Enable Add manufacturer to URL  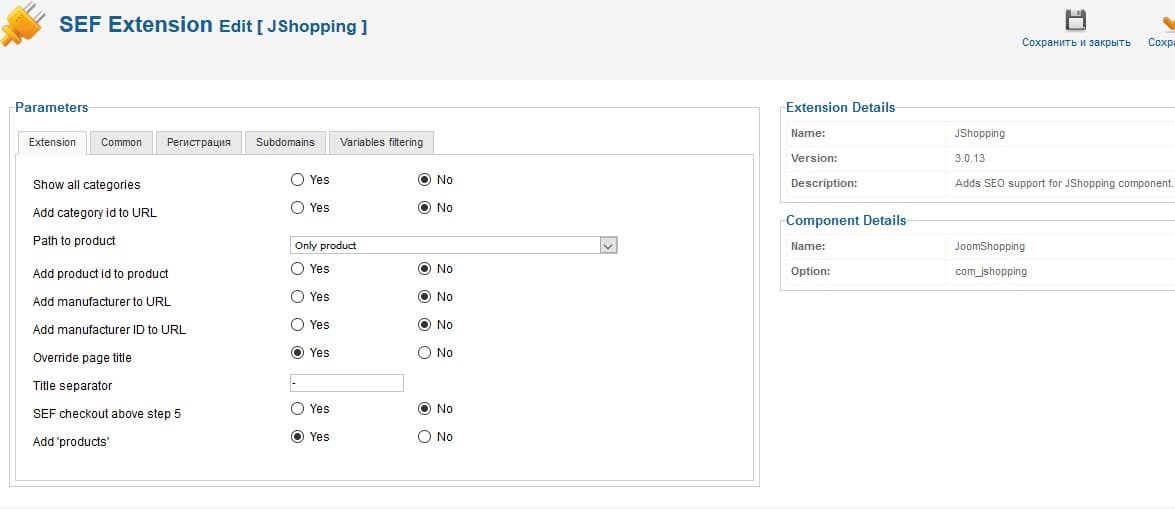click(x=297, y=297)
